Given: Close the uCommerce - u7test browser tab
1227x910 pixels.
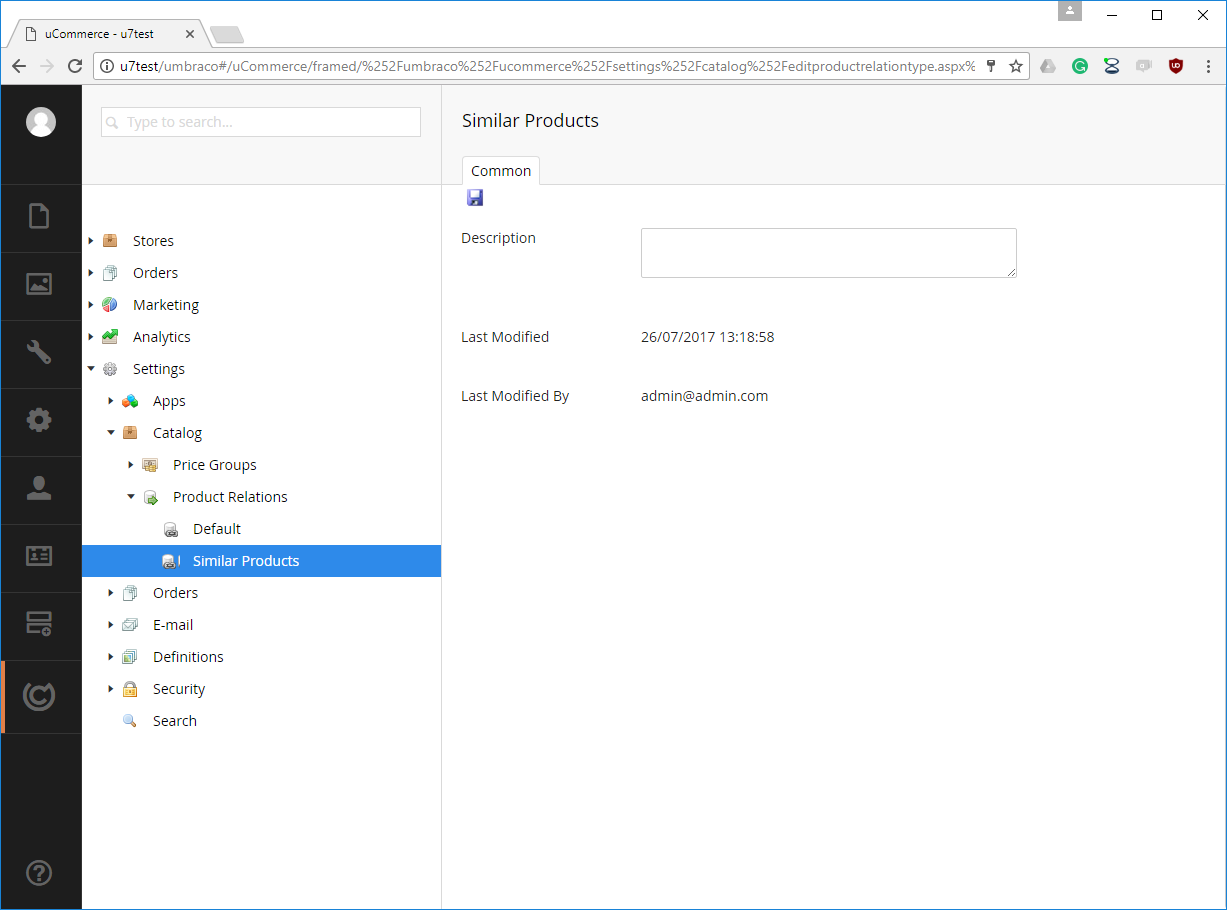Looking at the screenshot, I should point(190,34).
